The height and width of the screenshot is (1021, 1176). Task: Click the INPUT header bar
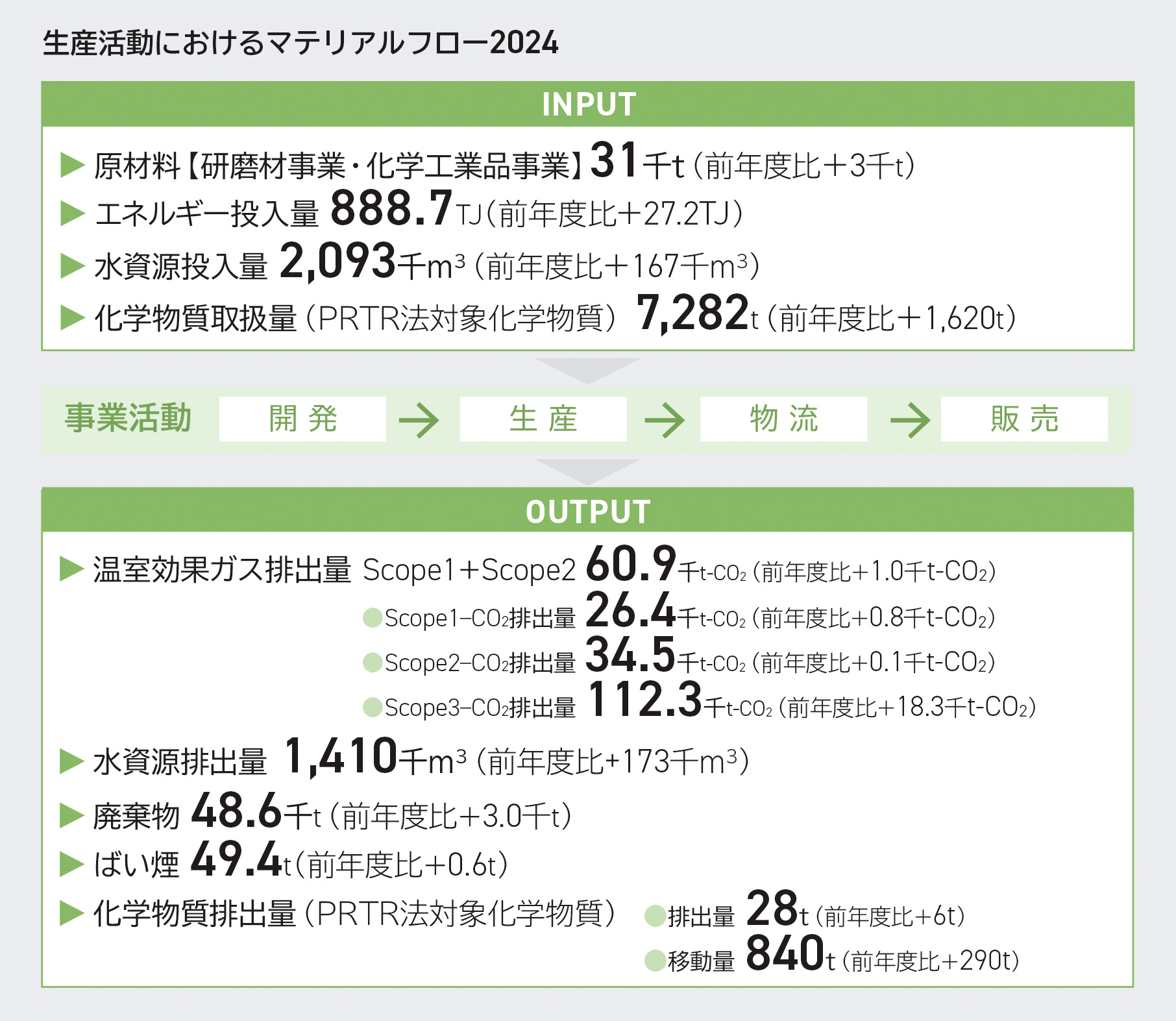point(587,104)
